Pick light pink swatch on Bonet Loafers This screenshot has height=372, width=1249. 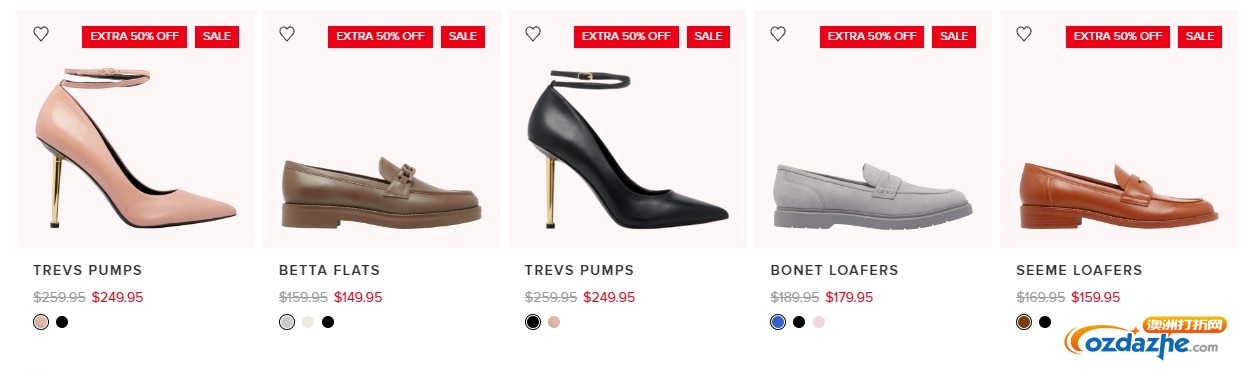pos(819,322)
